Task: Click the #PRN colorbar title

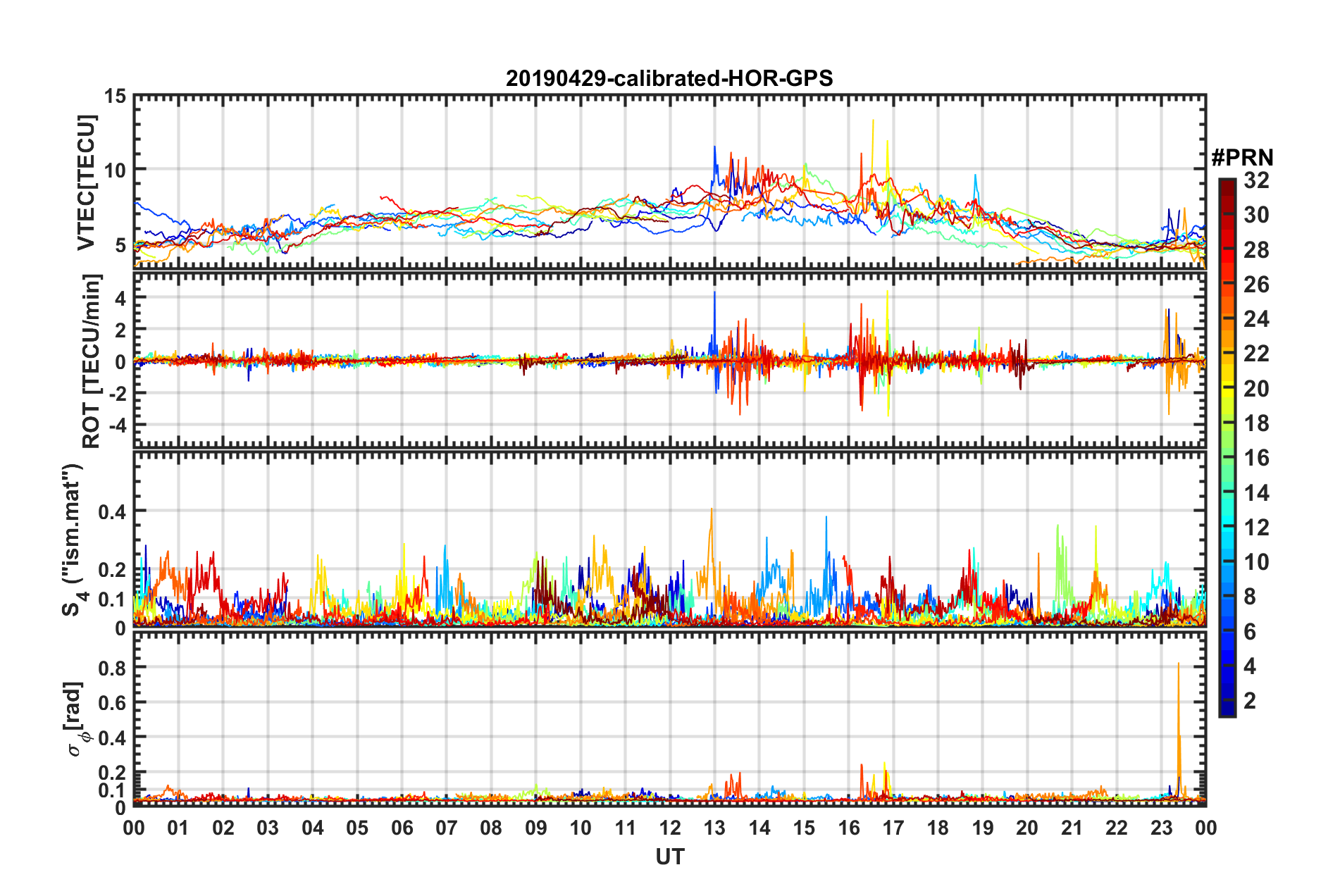Action: tap(1242, 157)
